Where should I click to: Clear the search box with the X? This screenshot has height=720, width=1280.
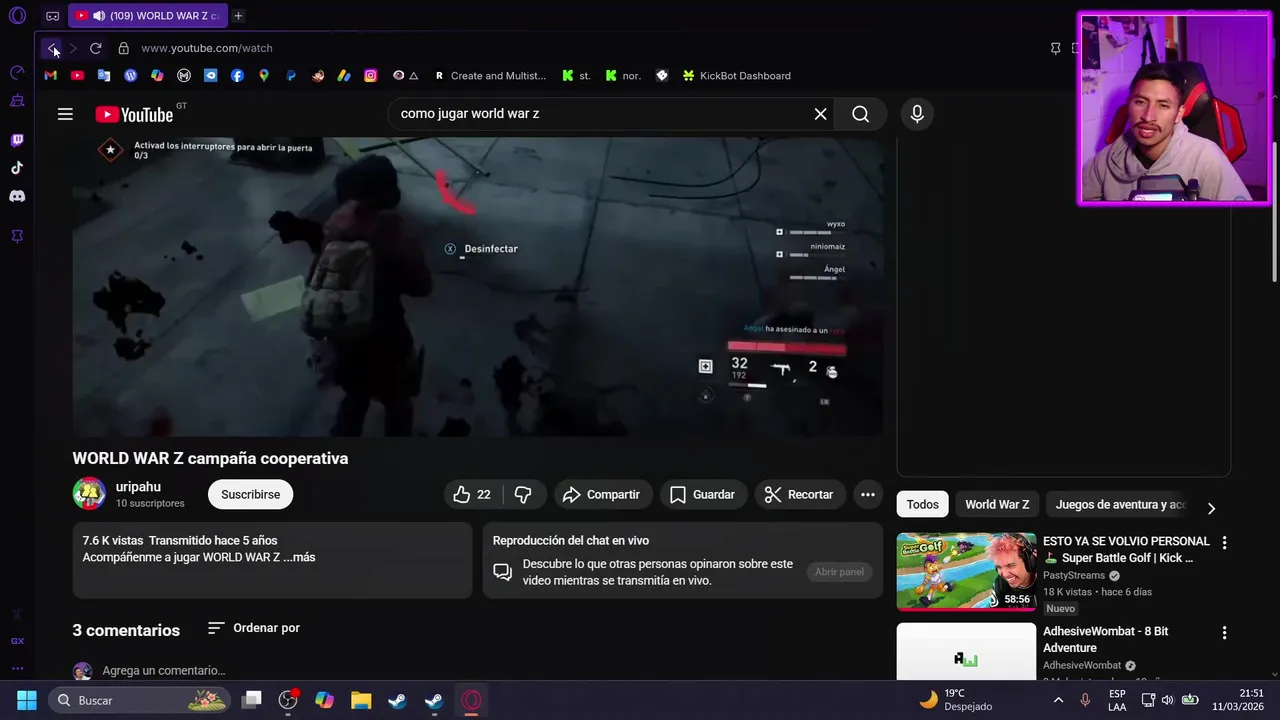click(x=820, y=114)
